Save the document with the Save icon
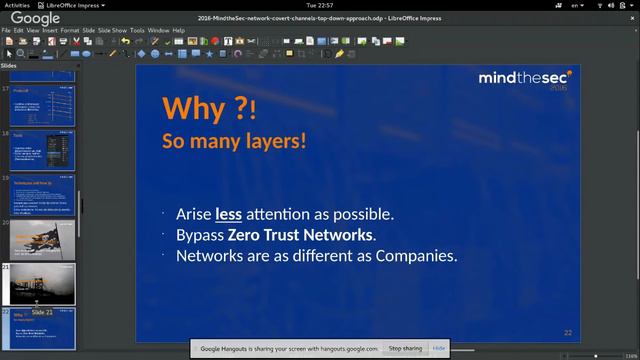640x360 pixels. (x=36, y=41)
